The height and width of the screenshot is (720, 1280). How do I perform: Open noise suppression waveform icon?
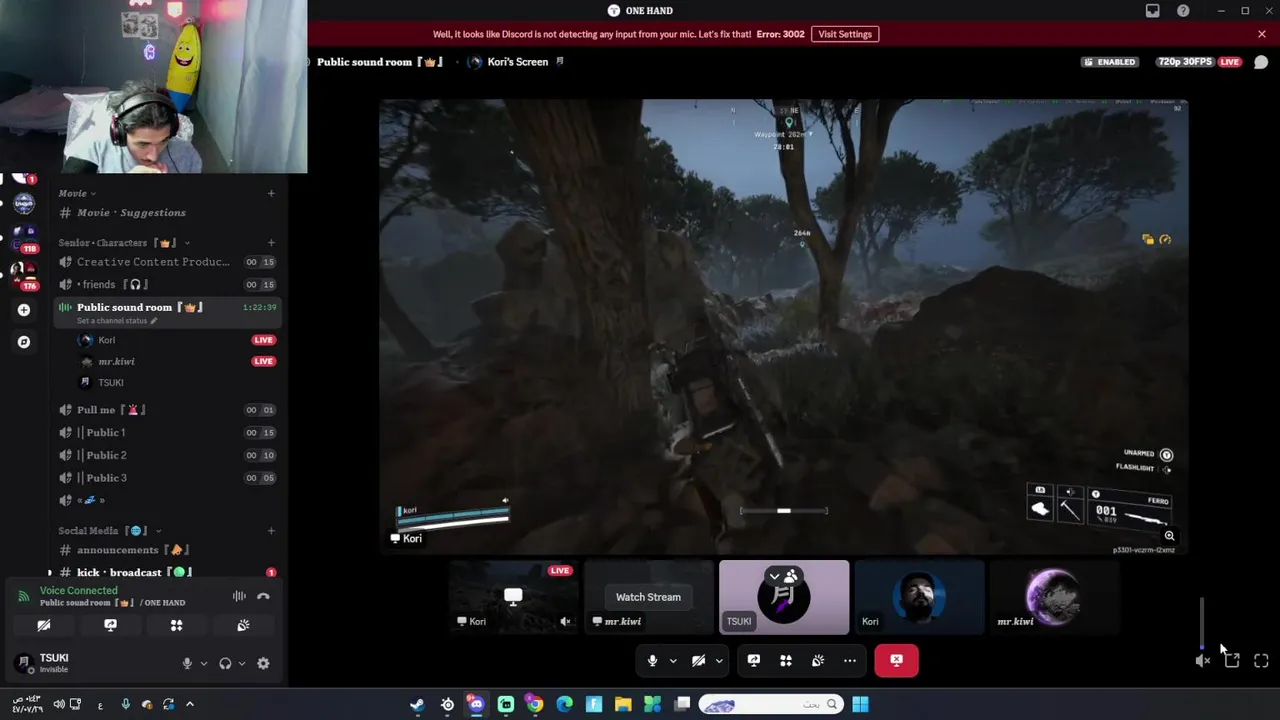coord(239,596)
